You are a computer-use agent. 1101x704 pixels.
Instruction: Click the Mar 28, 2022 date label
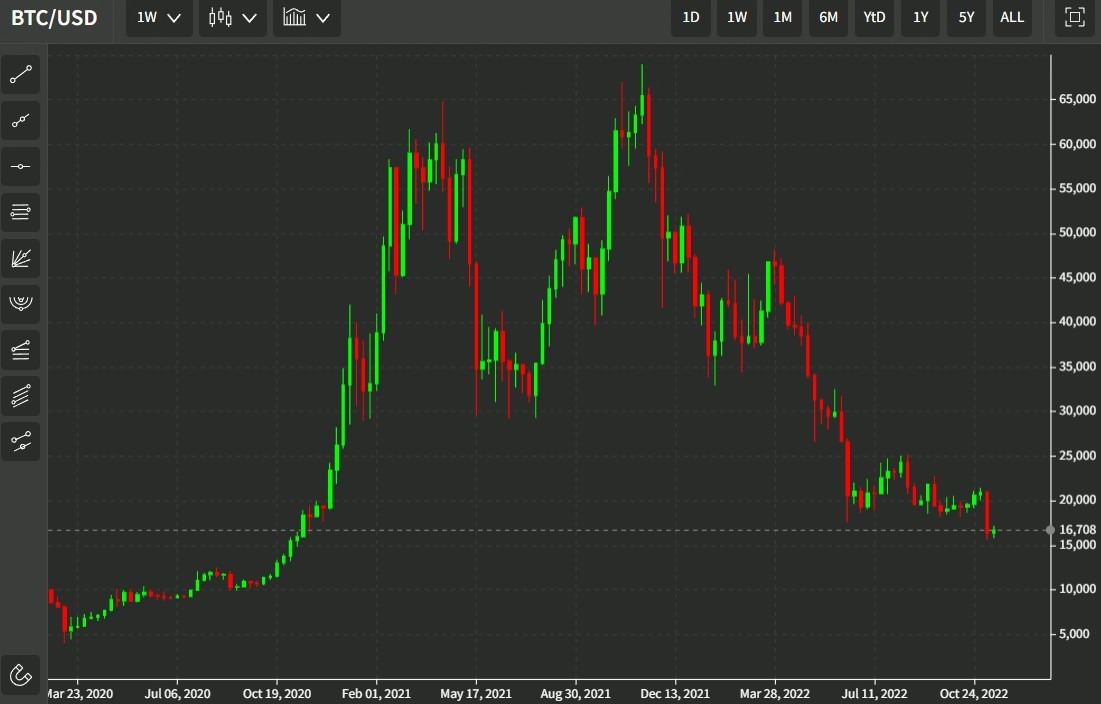pyautogui.click(x=775, y=693)
